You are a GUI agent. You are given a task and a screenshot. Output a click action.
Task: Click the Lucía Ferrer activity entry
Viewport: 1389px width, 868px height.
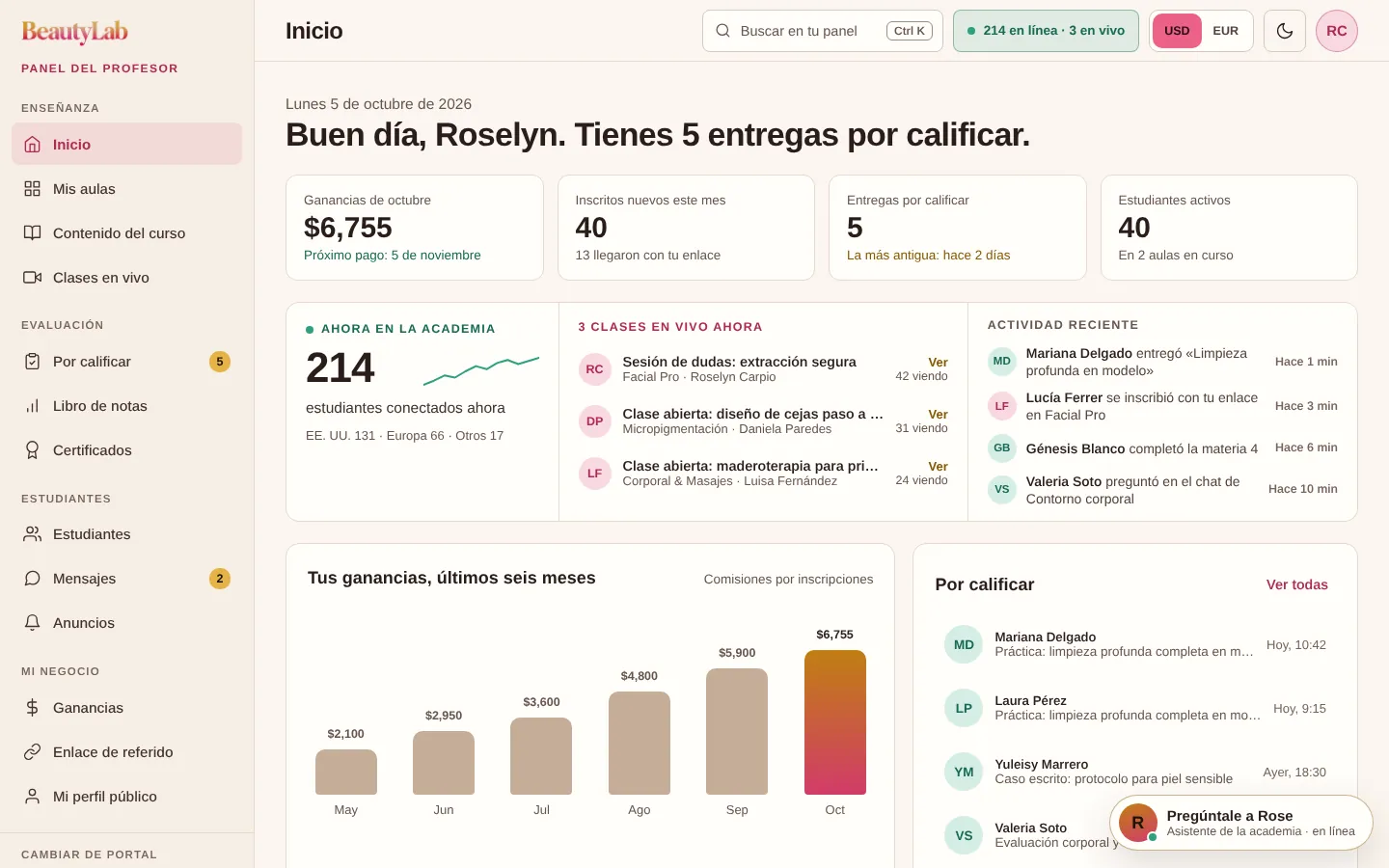pos(1163,406)
